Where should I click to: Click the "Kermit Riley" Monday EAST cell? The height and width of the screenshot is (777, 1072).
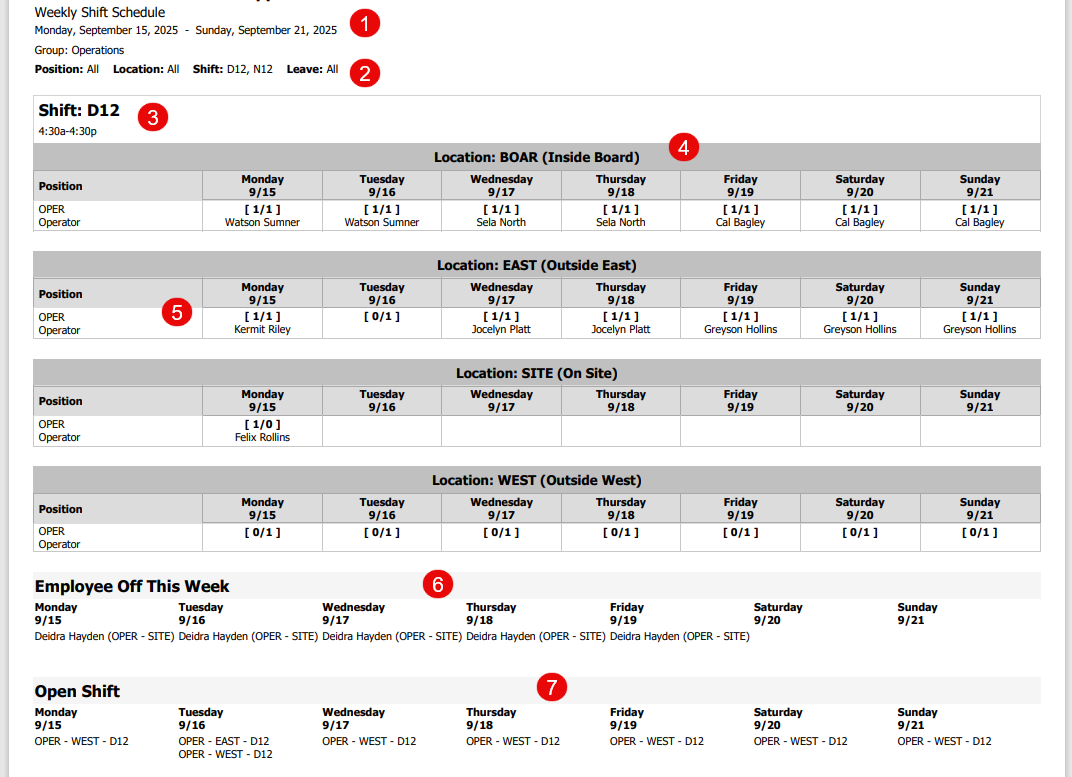pos(263,323)
